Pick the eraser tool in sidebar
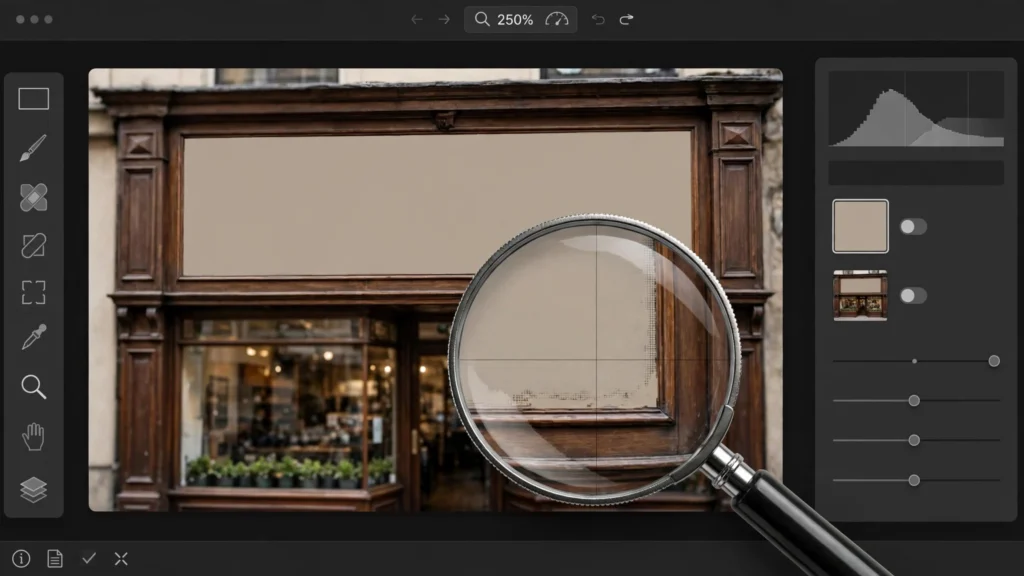Viewport: 1024px width, 576px height. click(33, 246)
